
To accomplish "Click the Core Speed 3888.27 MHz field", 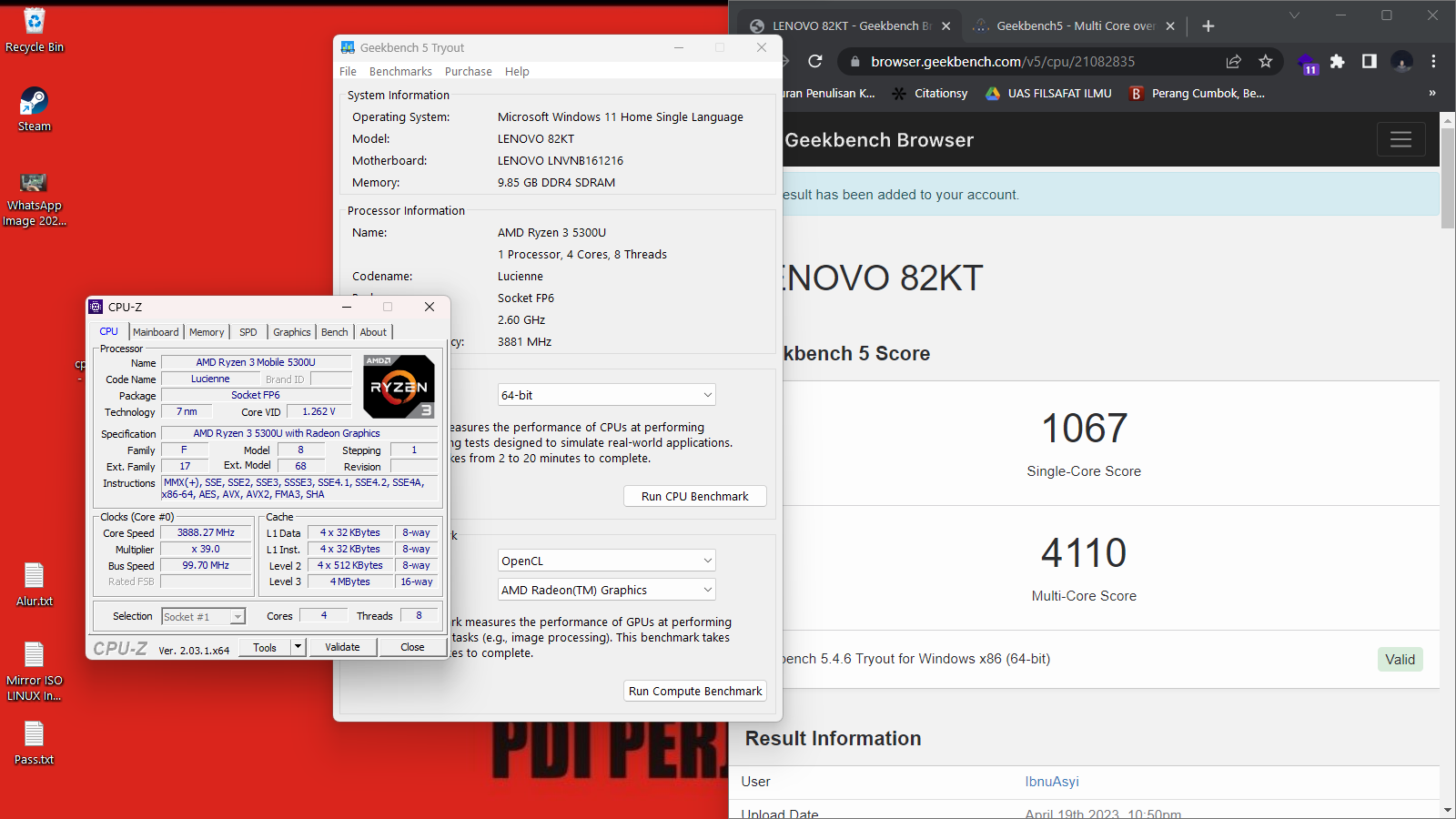I will coord(206,532).
